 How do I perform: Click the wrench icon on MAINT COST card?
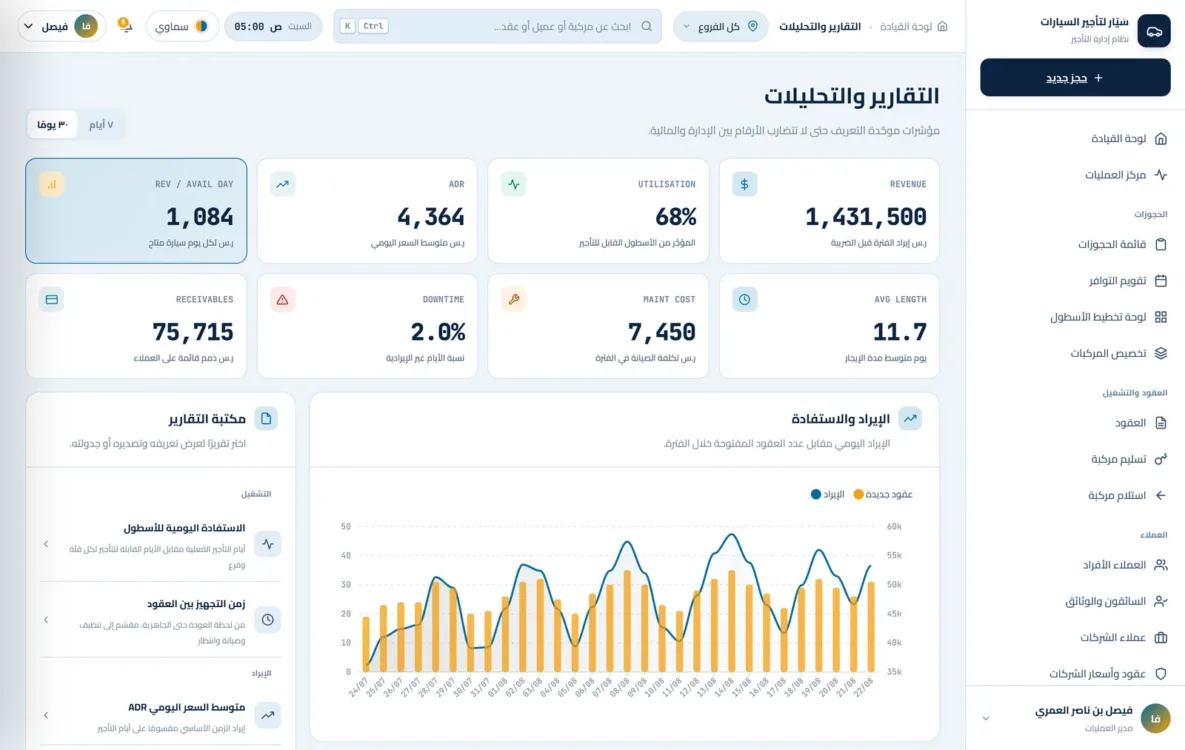coord(514,299)
